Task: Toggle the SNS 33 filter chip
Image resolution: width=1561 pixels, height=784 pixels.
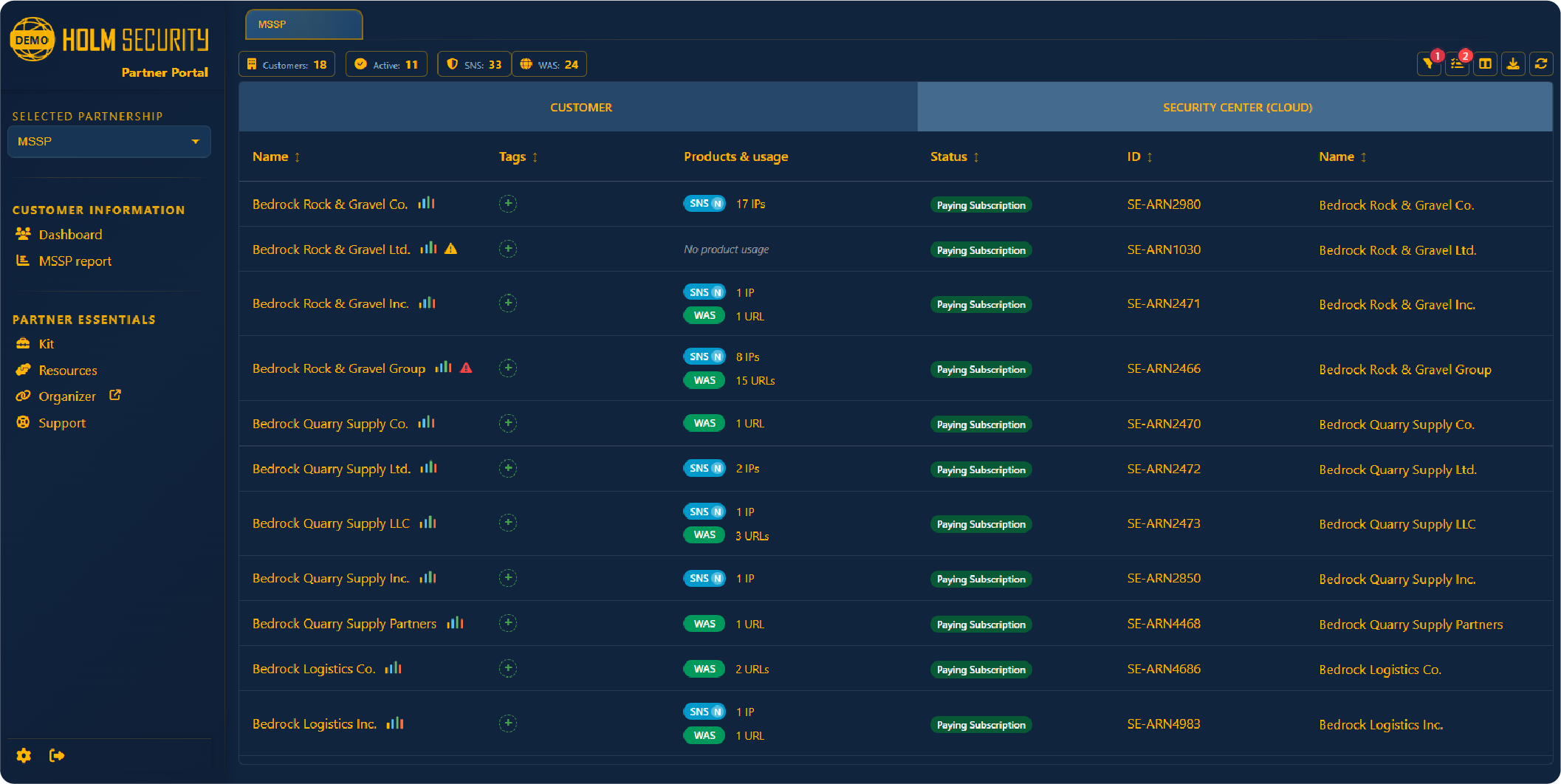Action: (474, 64)
